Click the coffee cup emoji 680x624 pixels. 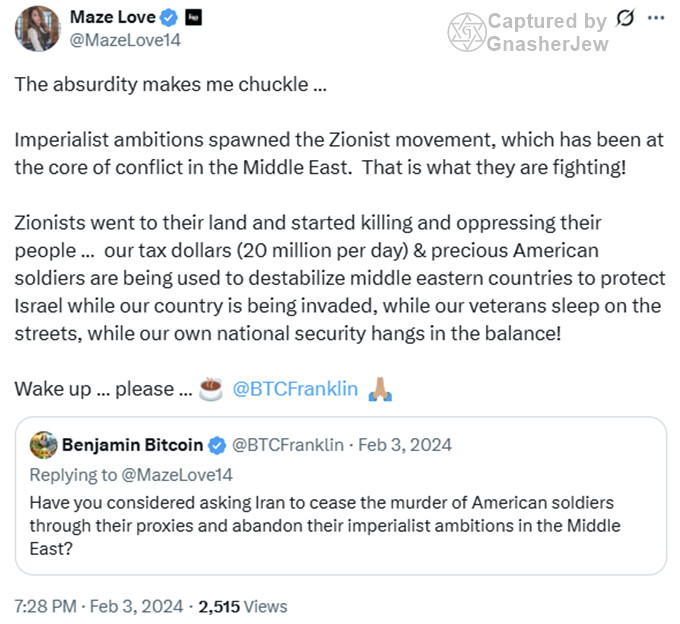coord(211,389)
